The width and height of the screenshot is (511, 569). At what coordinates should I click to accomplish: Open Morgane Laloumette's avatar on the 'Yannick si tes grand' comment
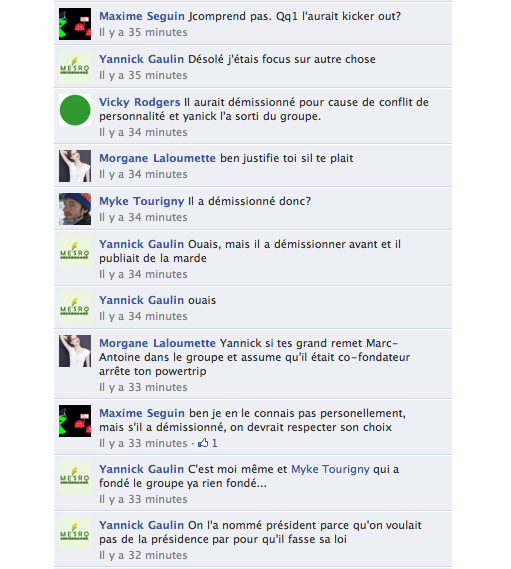[x=75, y=351]
